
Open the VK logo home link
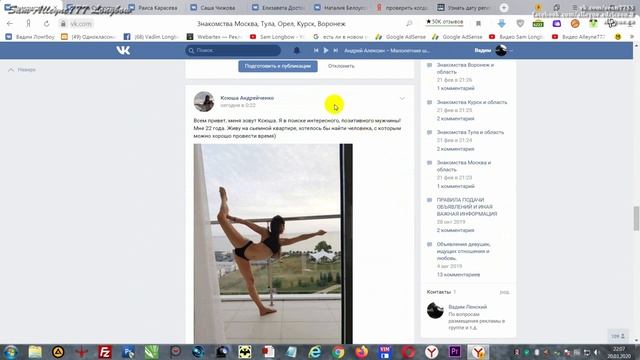click(123, 50)
